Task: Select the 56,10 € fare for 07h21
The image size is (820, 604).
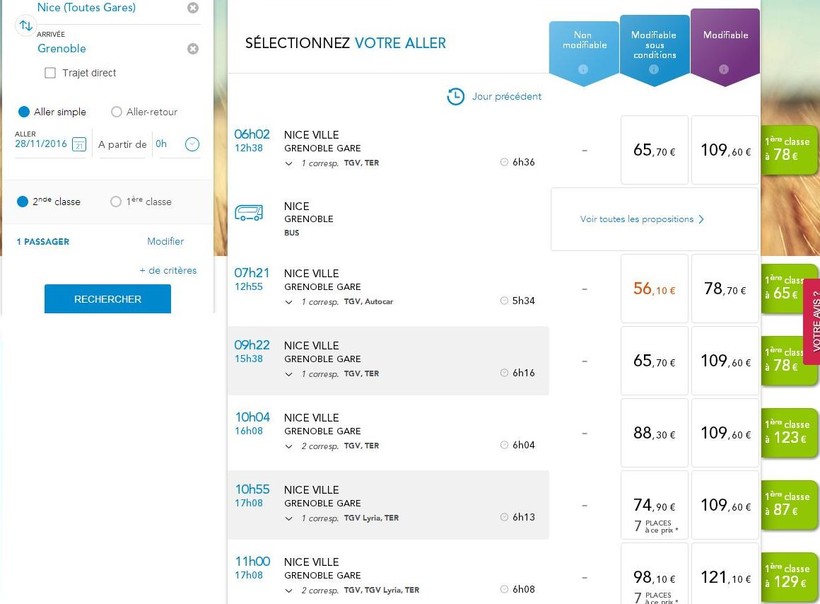Action: (654, 289)
